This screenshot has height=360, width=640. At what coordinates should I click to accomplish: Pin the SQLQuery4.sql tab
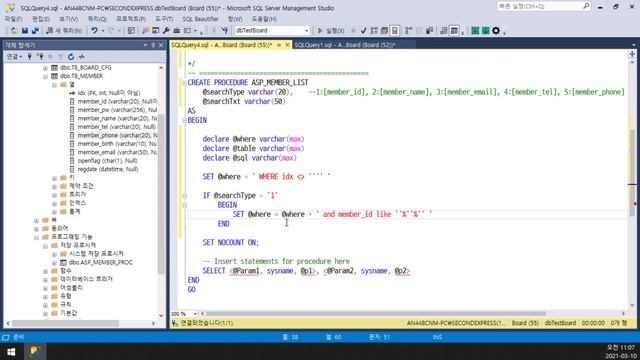pos(279,45)
